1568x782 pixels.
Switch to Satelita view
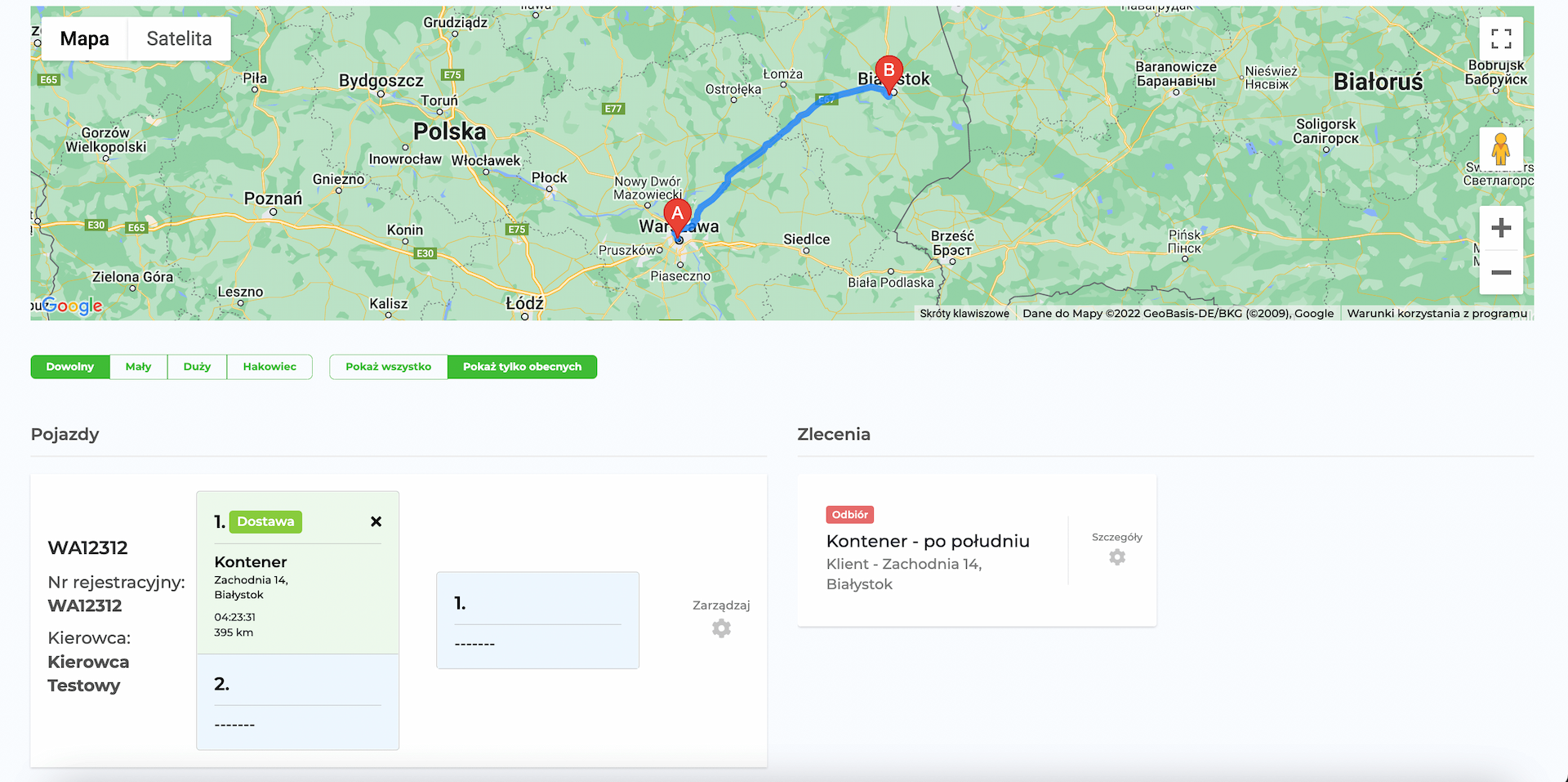coord(179,38)
